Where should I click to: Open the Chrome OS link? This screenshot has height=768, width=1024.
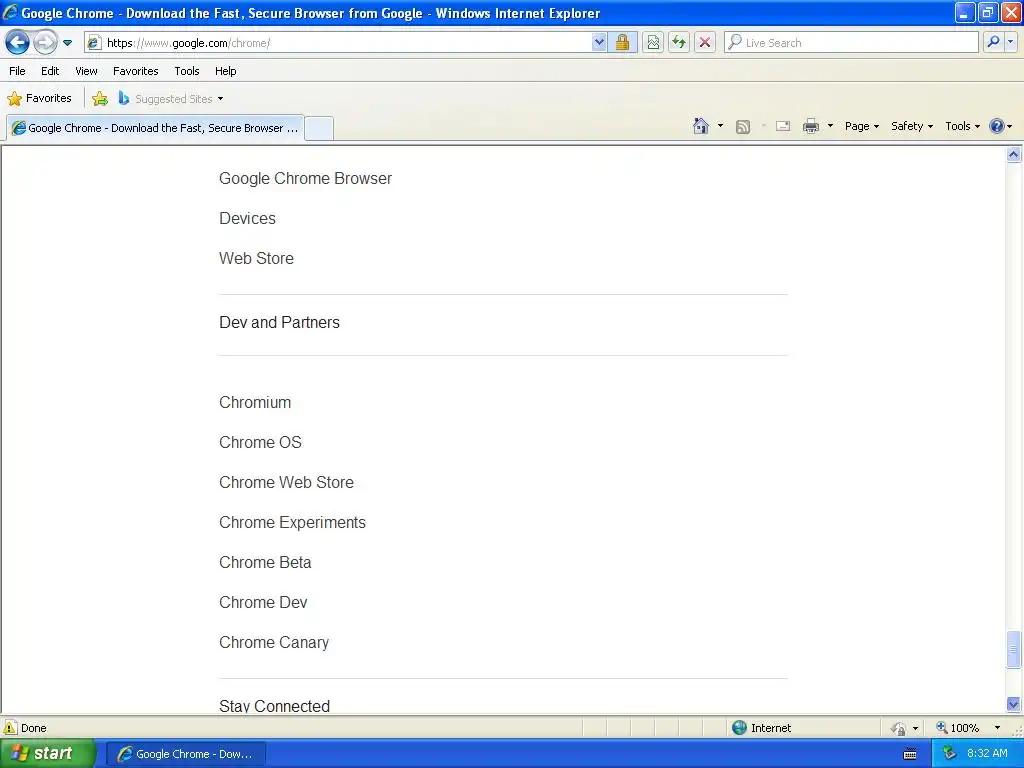261,442
